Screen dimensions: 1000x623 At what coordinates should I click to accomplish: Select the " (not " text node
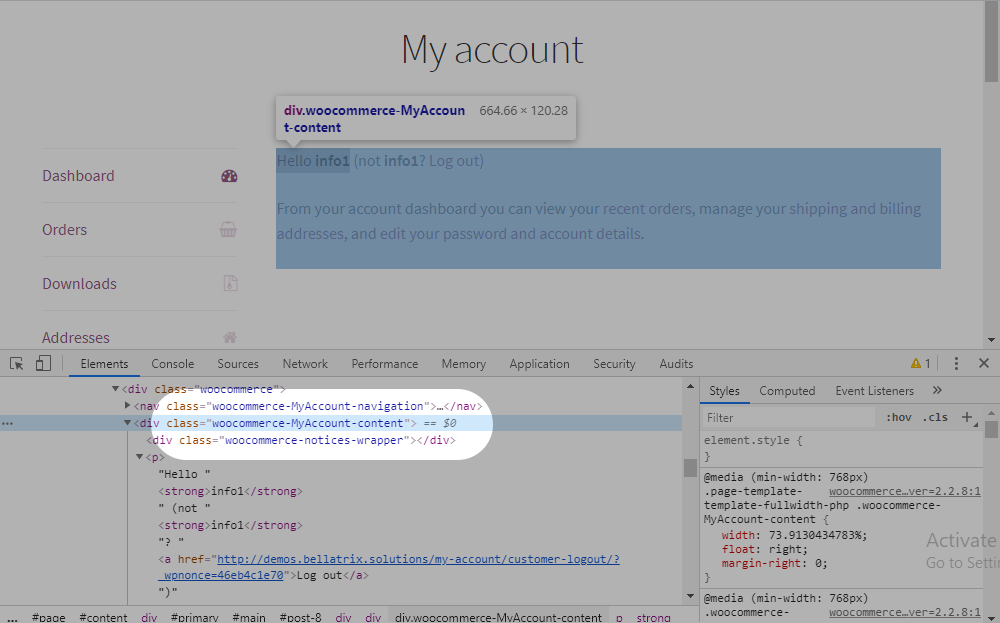point(184,508)
